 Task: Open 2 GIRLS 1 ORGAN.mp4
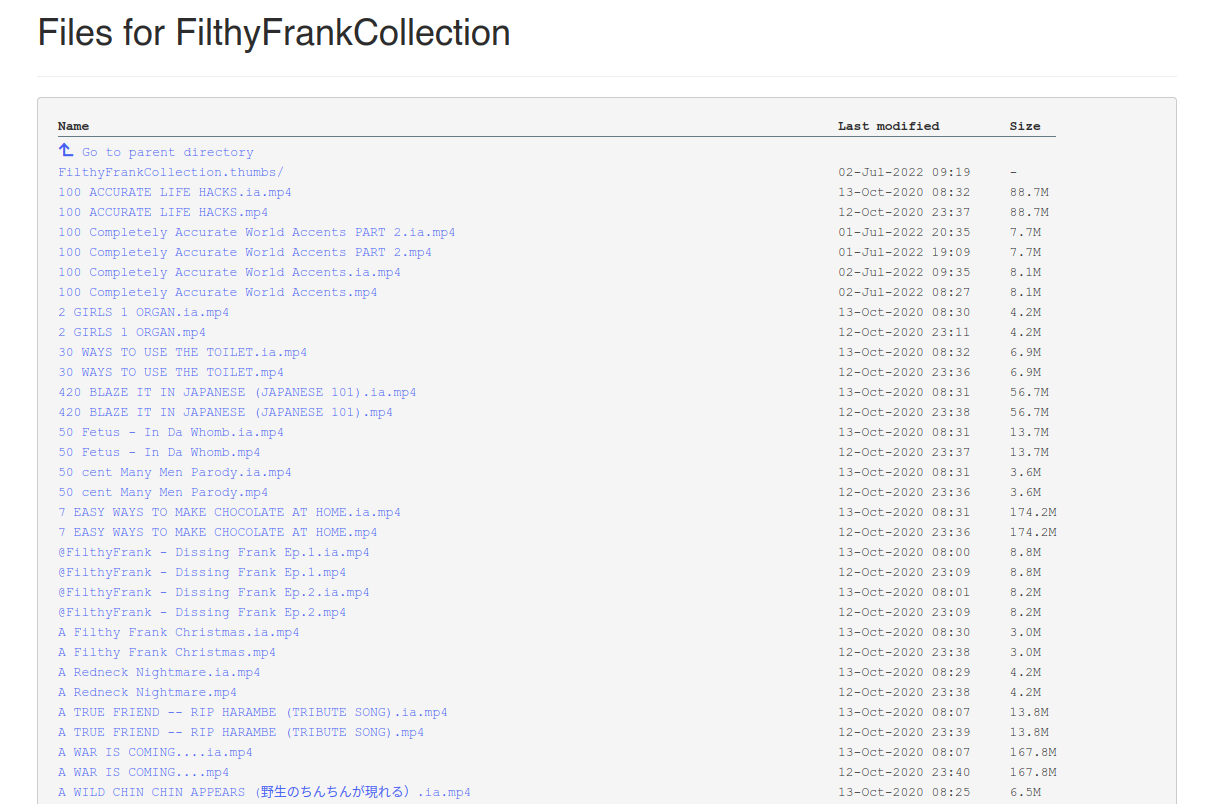point(132,332)
